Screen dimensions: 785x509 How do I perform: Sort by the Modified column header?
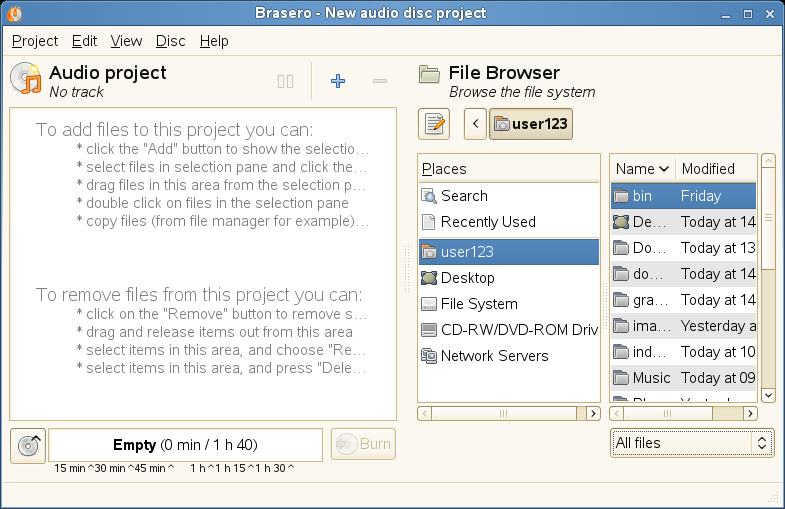click(x=716, y=169)
